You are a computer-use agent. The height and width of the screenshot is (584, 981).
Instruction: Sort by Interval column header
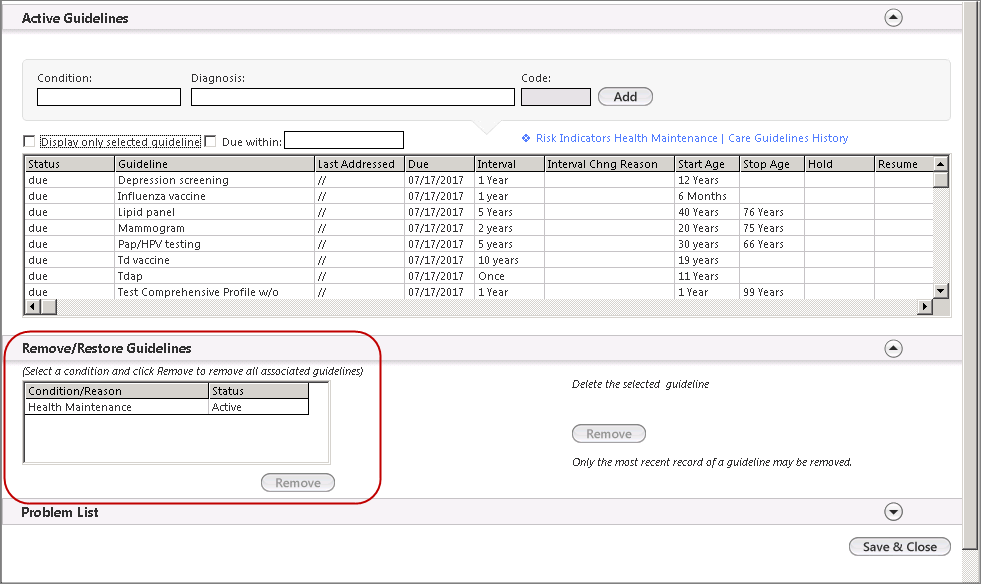[x=509, y=164]
